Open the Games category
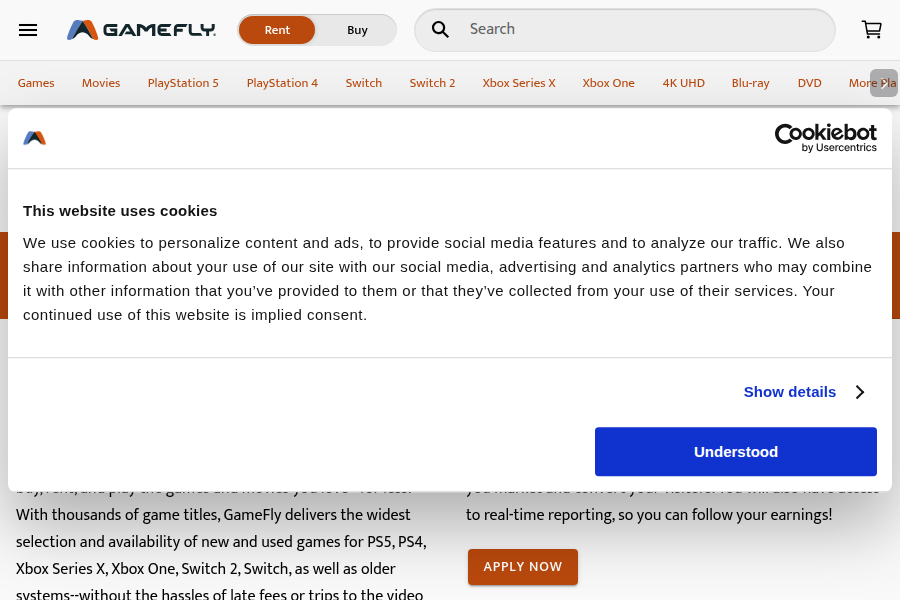Screen dimensions: 900x600 tap(36, 83)
